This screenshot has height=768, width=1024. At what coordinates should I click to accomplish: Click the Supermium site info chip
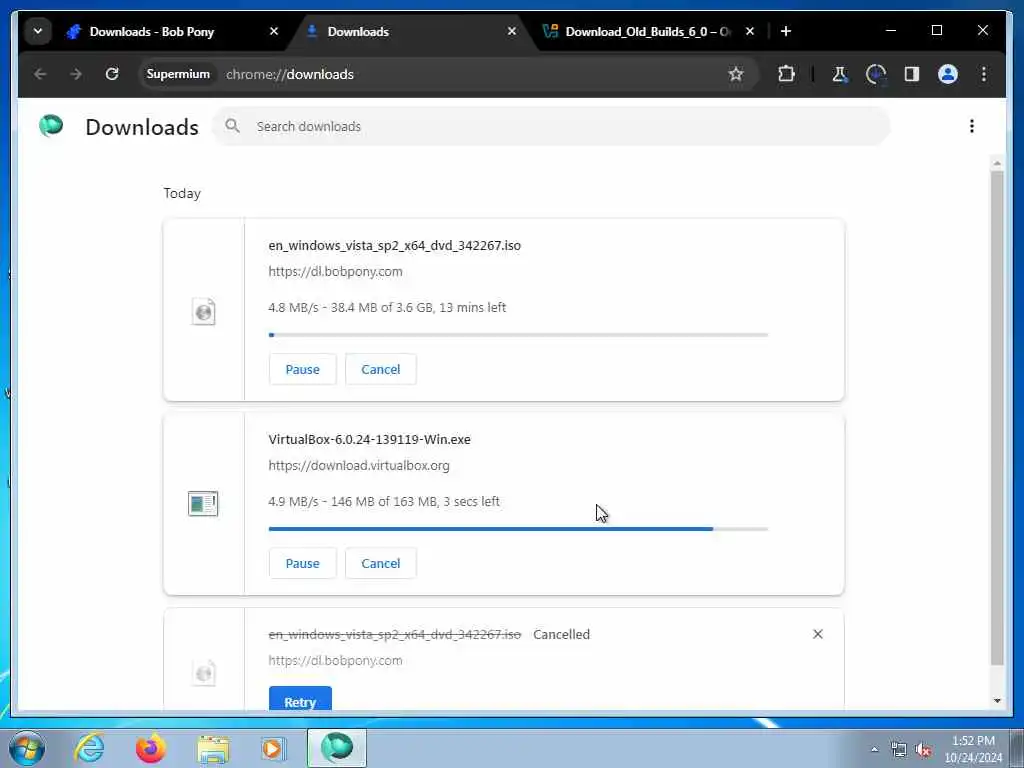click(178, 74)
